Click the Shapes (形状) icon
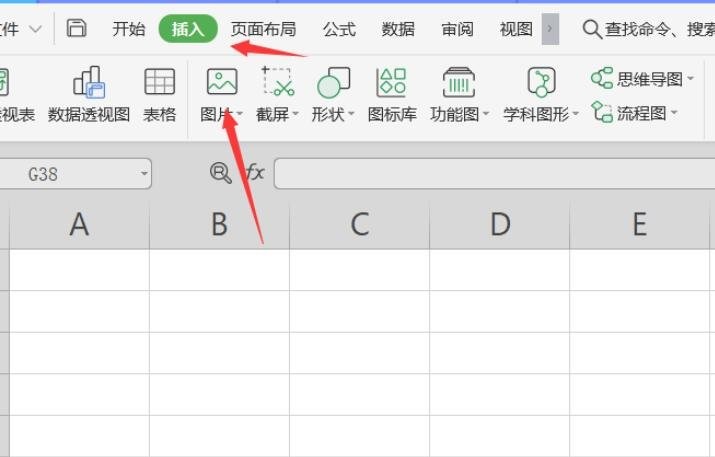The width and height of the screenshot is (715, 457). [x=333, y=82]
